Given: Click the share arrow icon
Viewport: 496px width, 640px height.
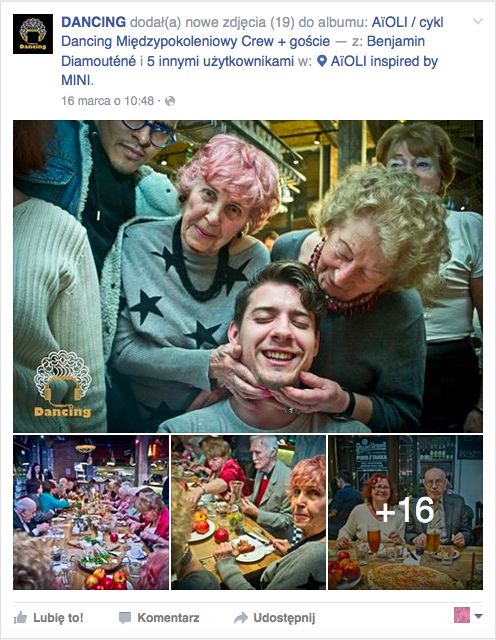Looking at the screenshot, I should point(241,618).
